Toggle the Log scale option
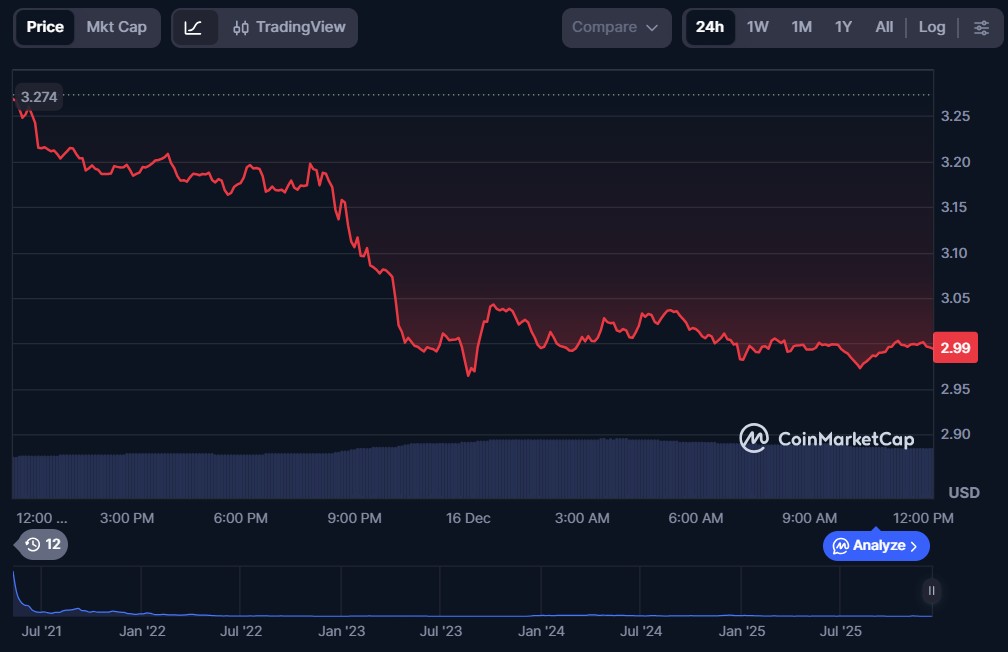This screenshot has width=1008, height=652. pyautogui.click(x=931, y=28)
